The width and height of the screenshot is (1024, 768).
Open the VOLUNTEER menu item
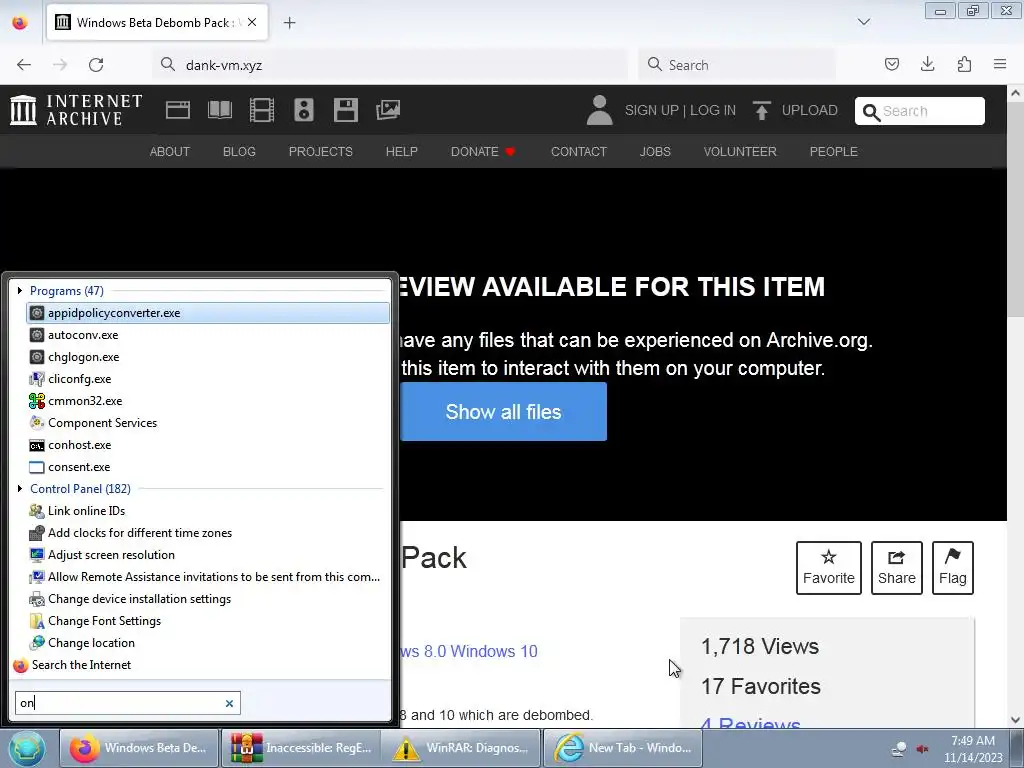pos(740,152)
